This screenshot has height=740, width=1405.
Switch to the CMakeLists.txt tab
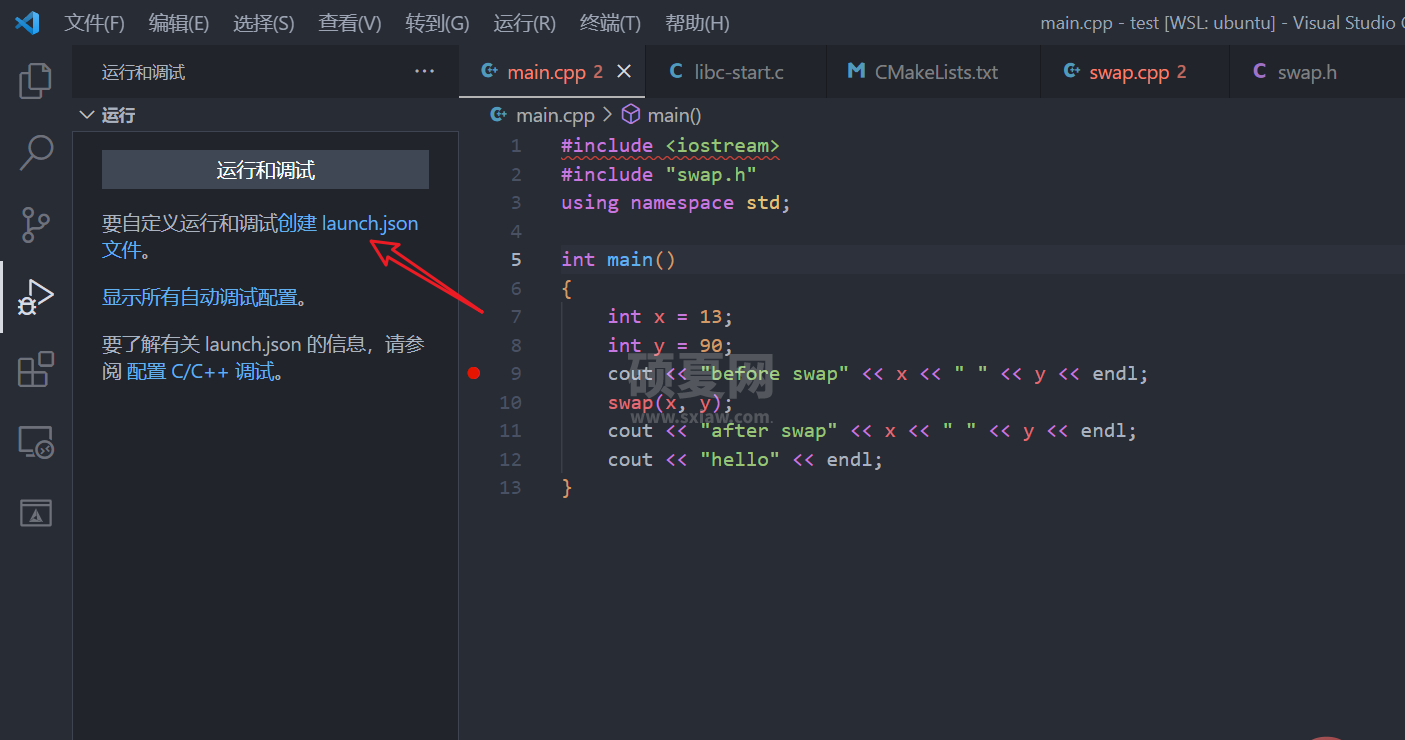[x=934, y=71]
